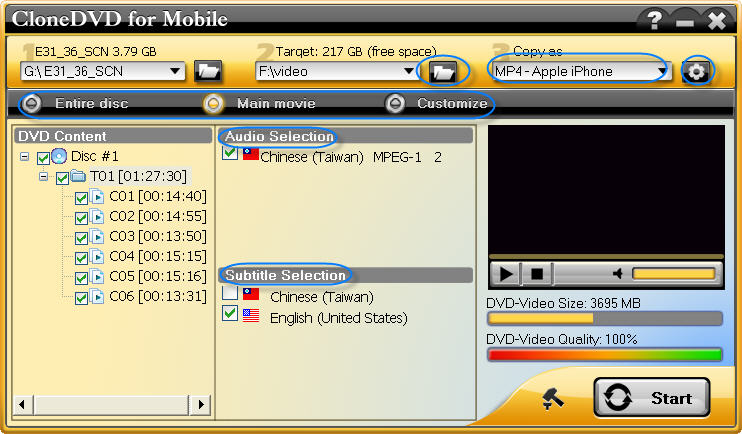
Task: Close the CloneDVD for Mobile window
Action: (717, 21)
